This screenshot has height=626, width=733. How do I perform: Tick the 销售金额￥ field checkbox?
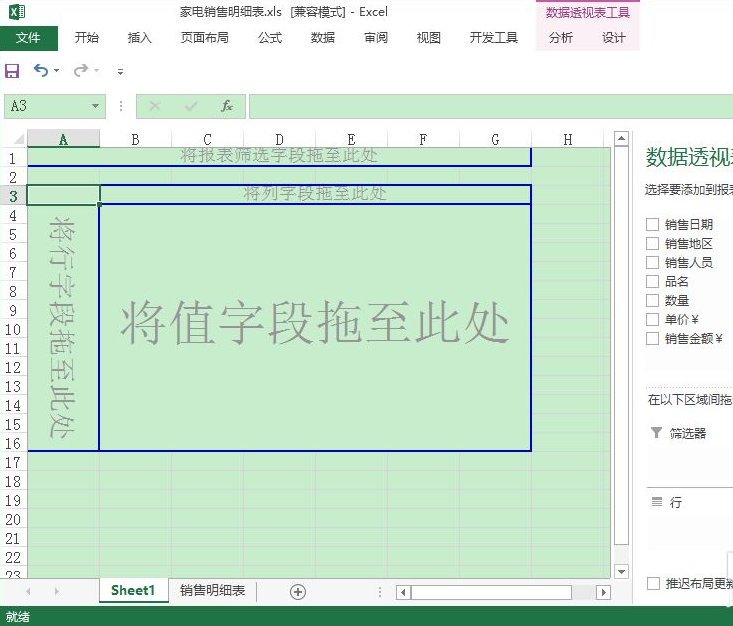tap(653, 339)
